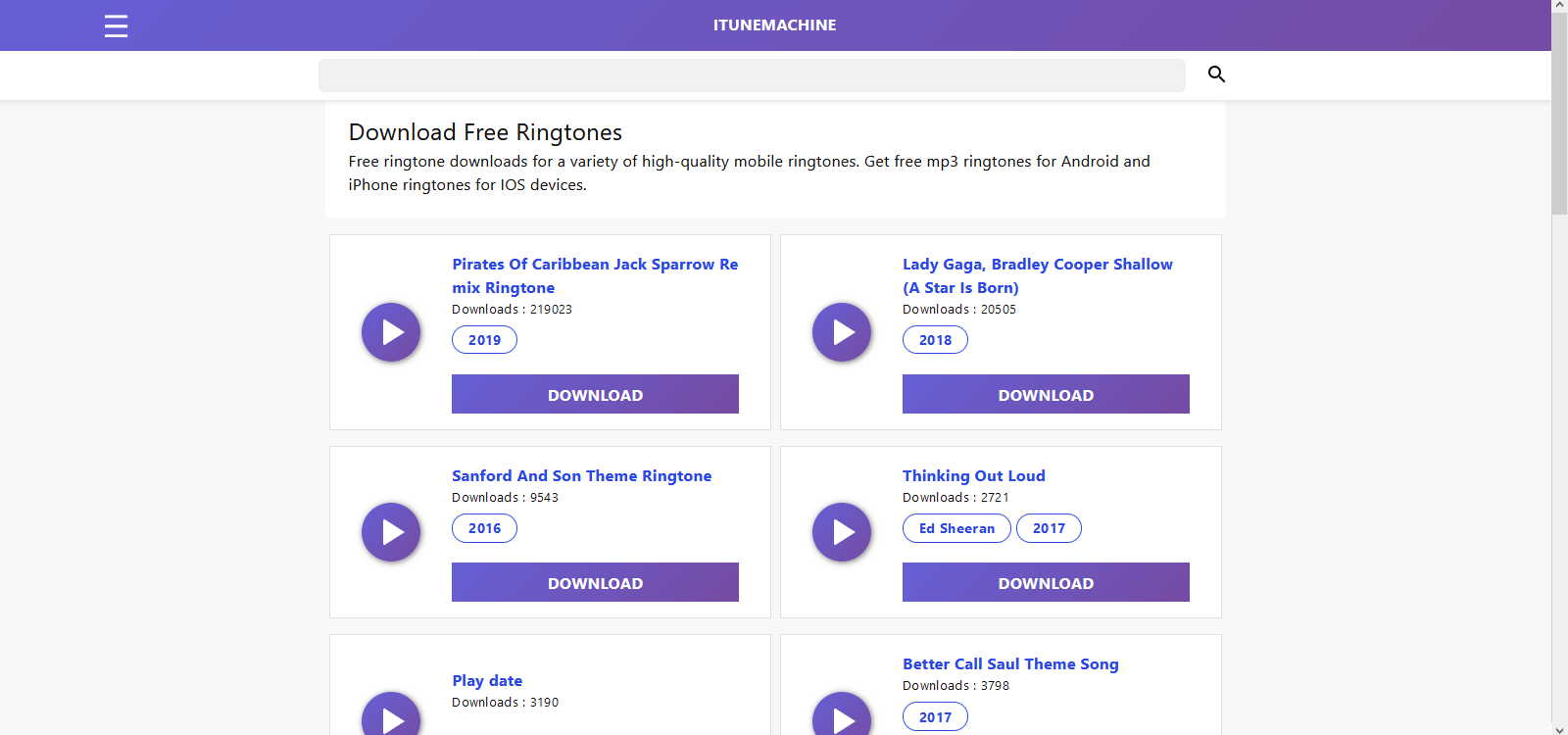Select the 2016 tag under Sanford And Son
1568x735 pixels.
(x=484, y=528)
